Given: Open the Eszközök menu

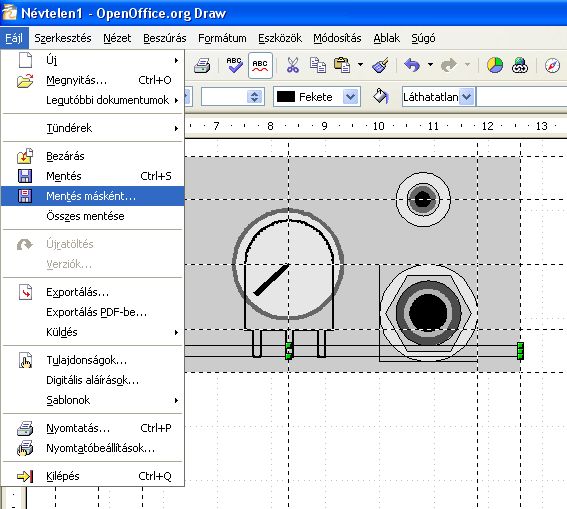Looking at the screenshot, I should coord(280,38).
